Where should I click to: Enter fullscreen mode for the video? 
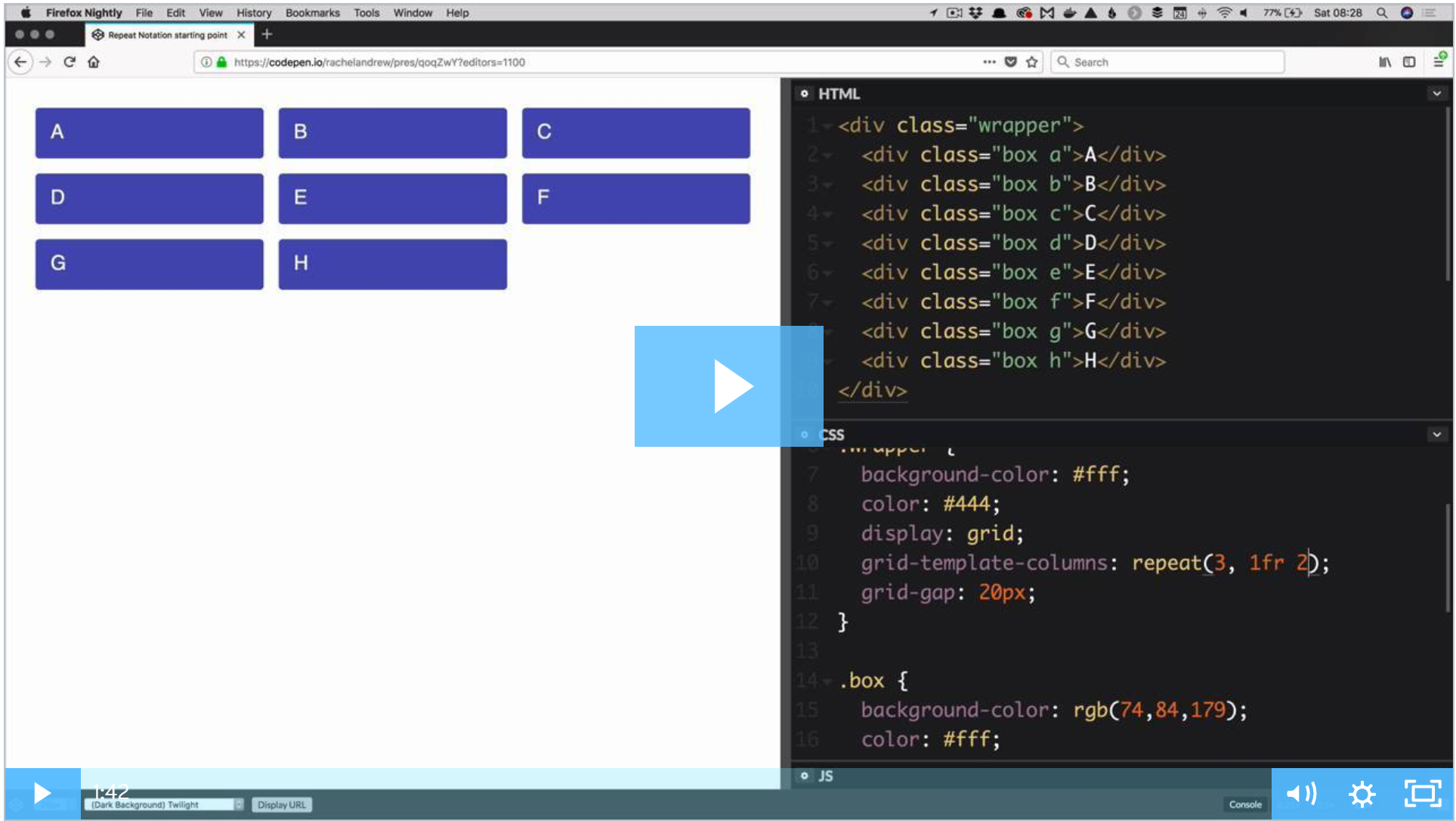pos(1422,794)
